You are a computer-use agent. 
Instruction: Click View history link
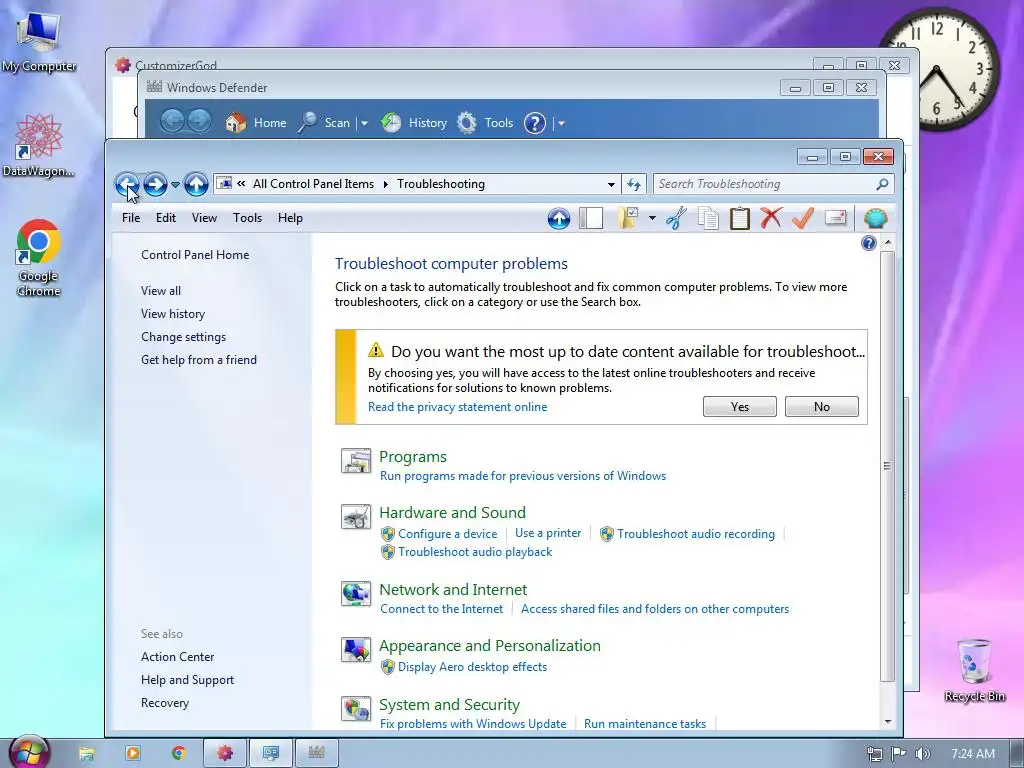pyautogui.click(x=173, y=314)
